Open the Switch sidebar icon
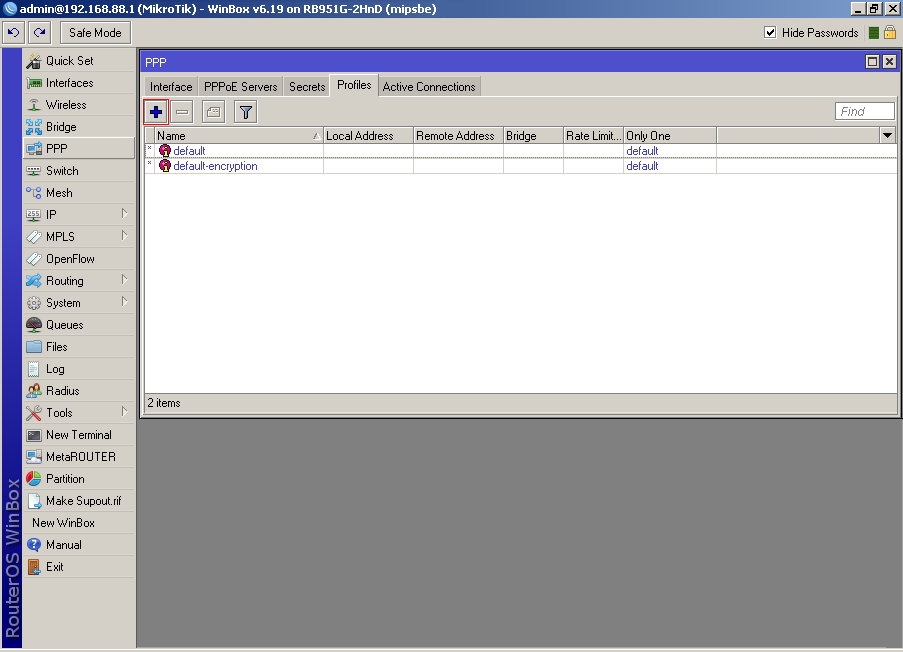This screenshot has width=903, height=652. click(x=34, y=171)
